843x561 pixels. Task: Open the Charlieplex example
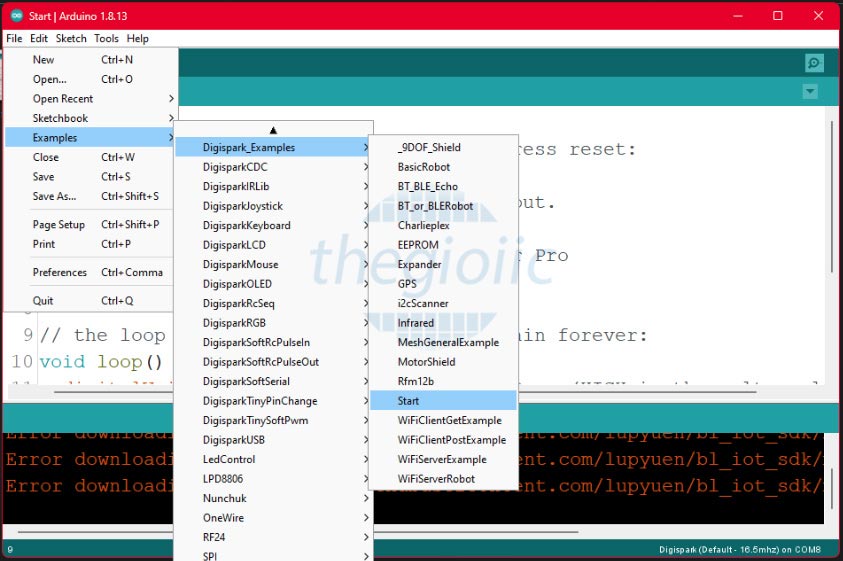click(x=444, y=225)
